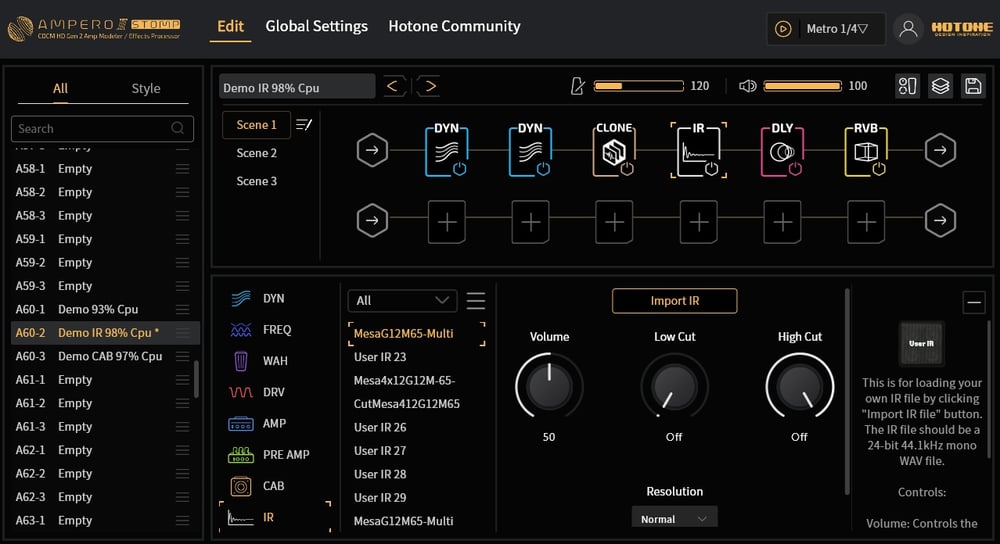Screen dimensions: 1000x544
Task: Select Scene 3
Action: coord(256,181)
